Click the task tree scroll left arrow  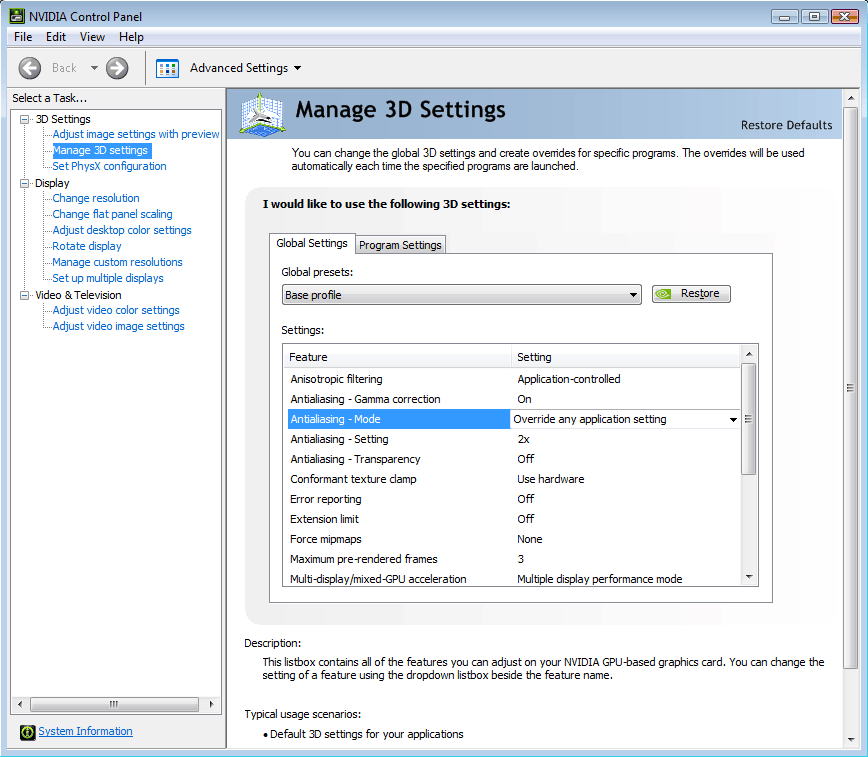click(20, 704)
